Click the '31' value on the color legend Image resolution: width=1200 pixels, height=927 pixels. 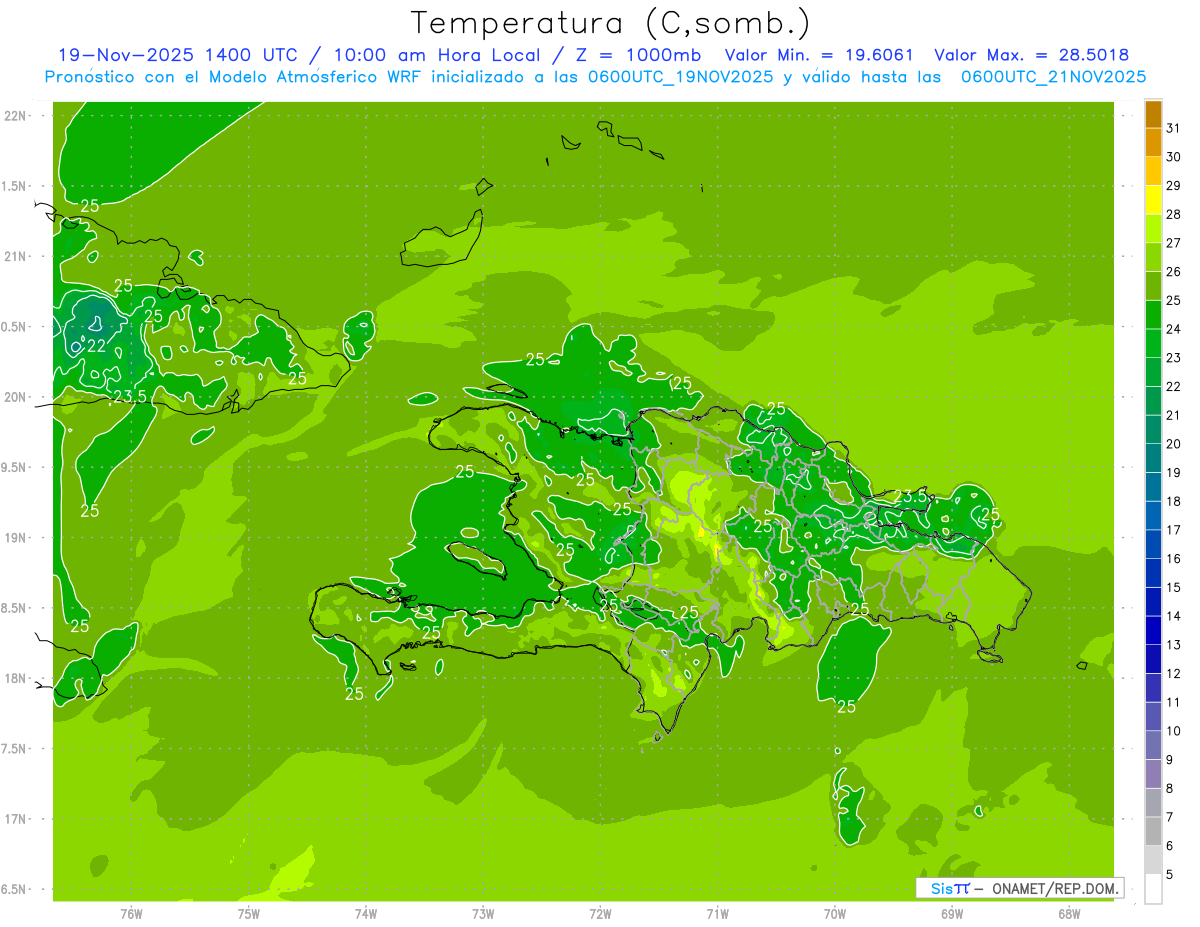coord(1173,128)
